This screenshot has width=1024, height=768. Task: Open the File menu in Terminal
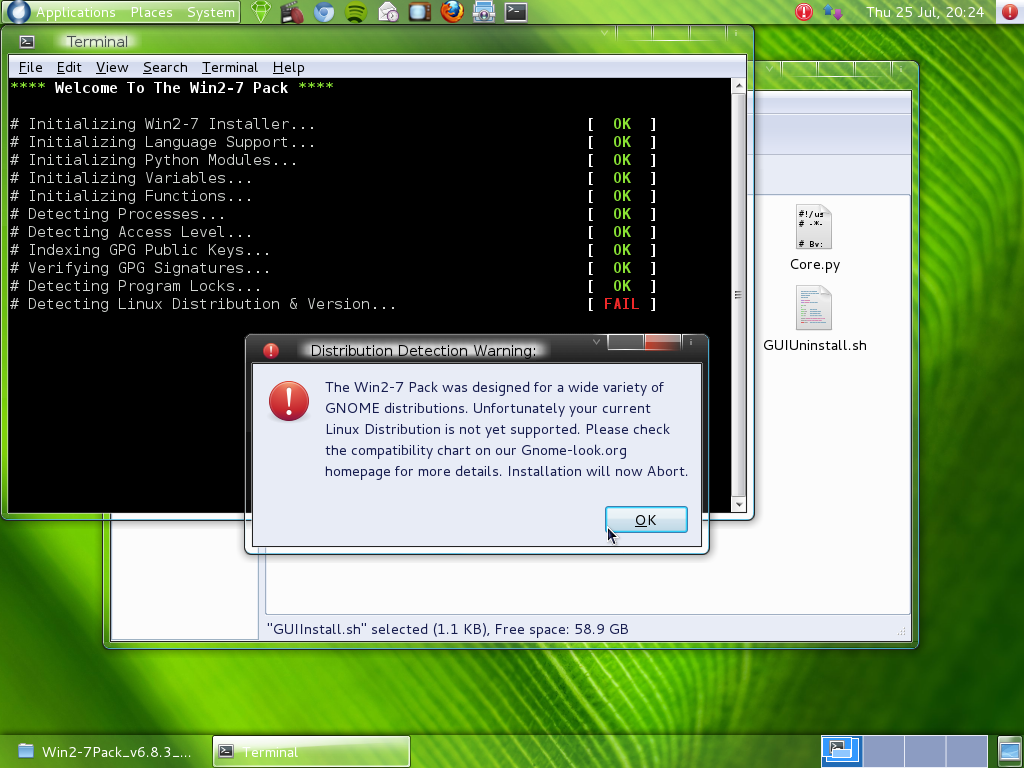click(31, 67)
